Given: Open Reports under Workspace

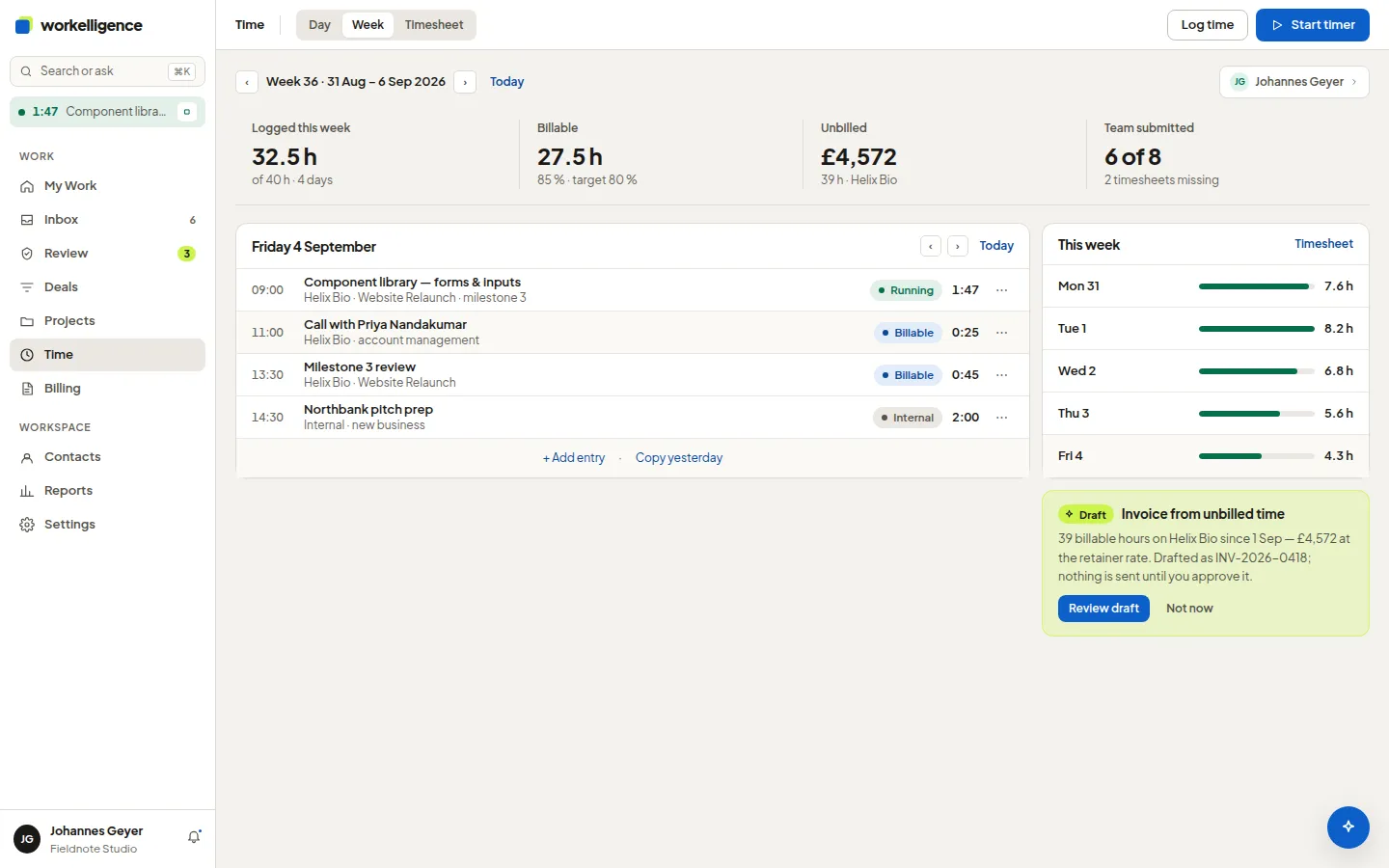Looking at the screenshot, I should tap(107, 491).
